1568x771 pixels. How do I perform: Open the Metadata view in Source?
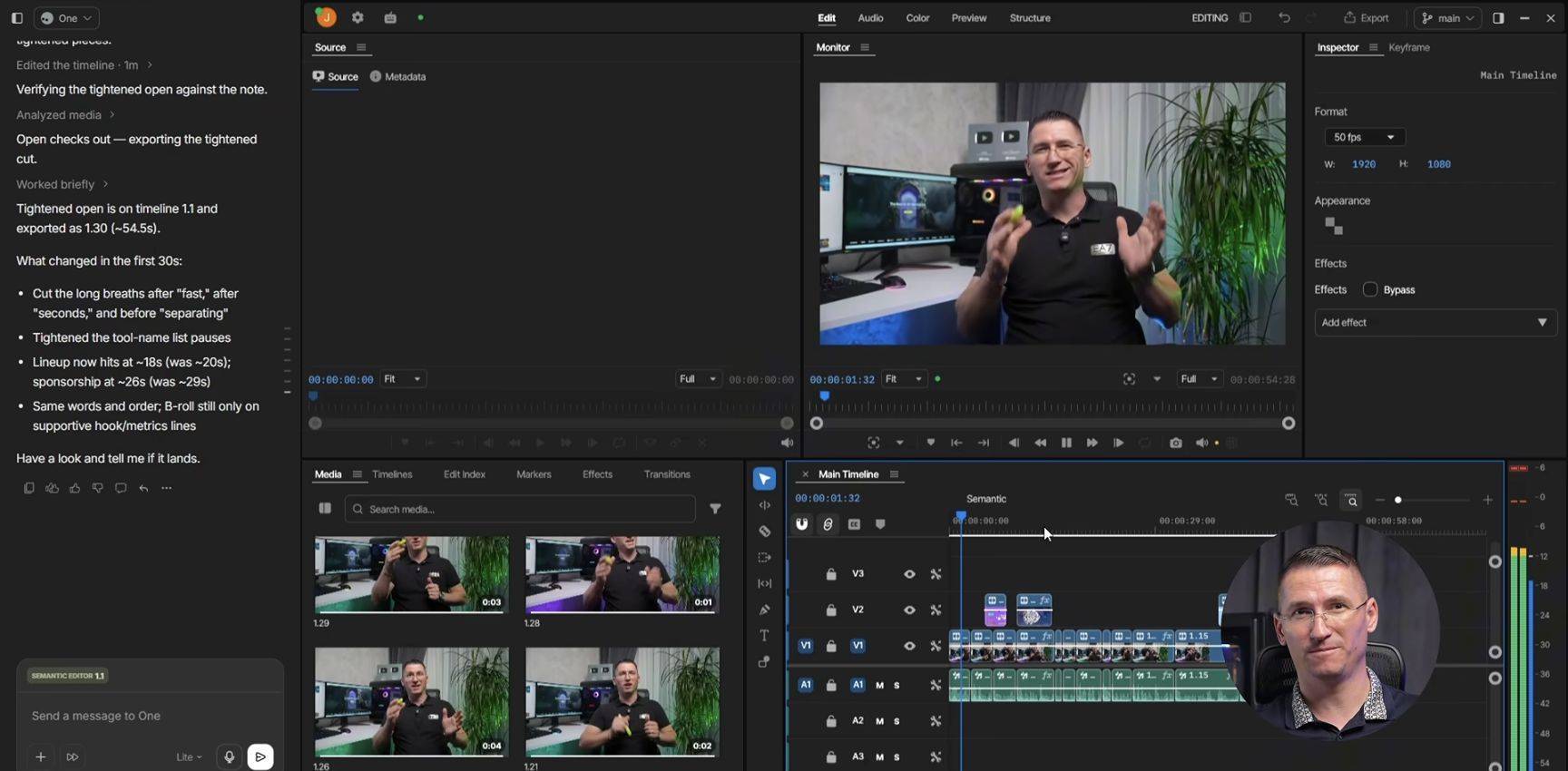point(398,76)
